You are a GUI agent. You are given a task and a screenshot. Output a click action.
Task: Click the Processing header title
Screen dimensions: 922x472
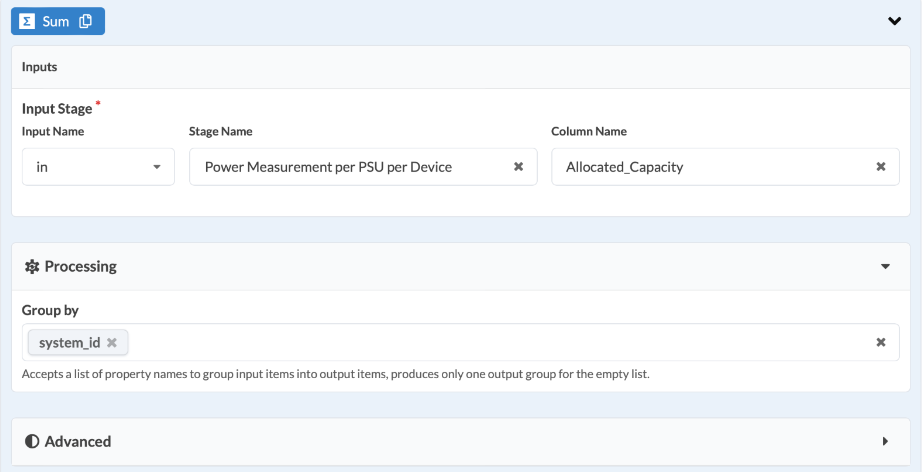[80, 267]
